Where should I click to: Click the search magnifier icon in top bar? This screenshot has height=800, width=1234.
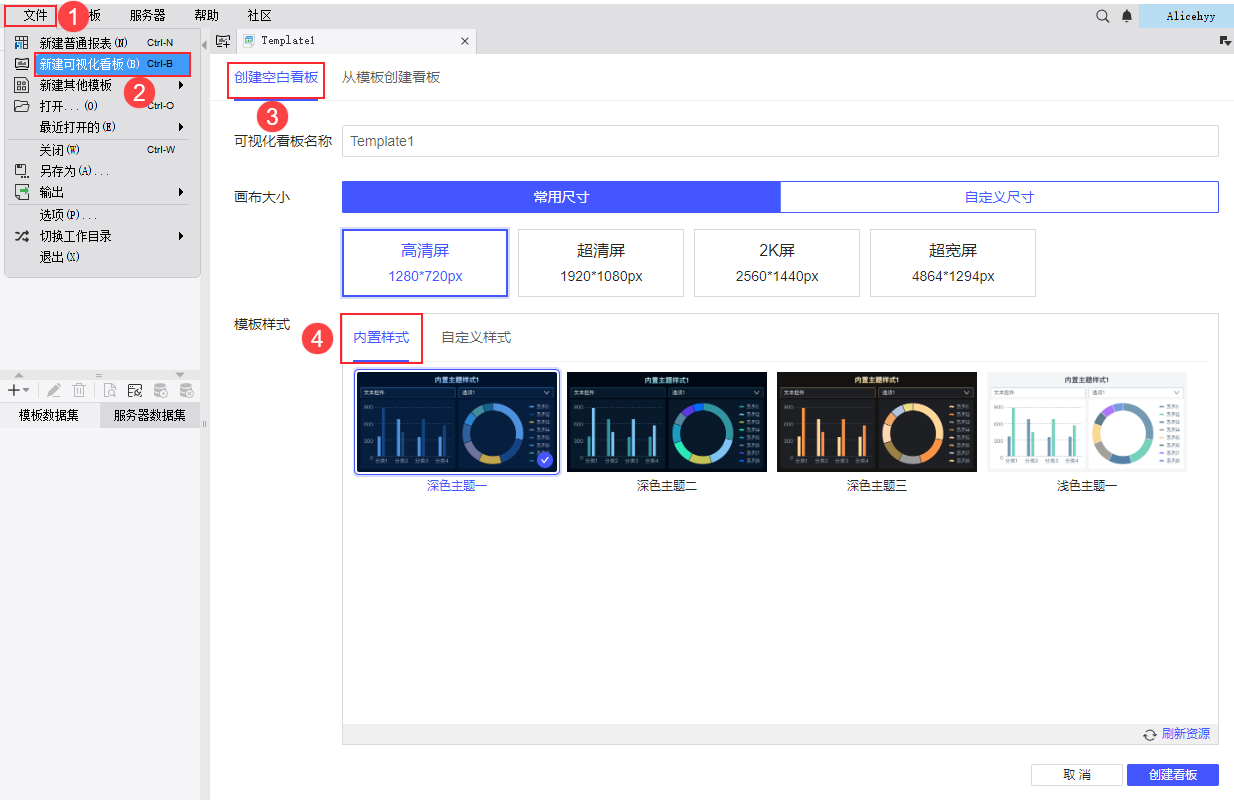1103,16
